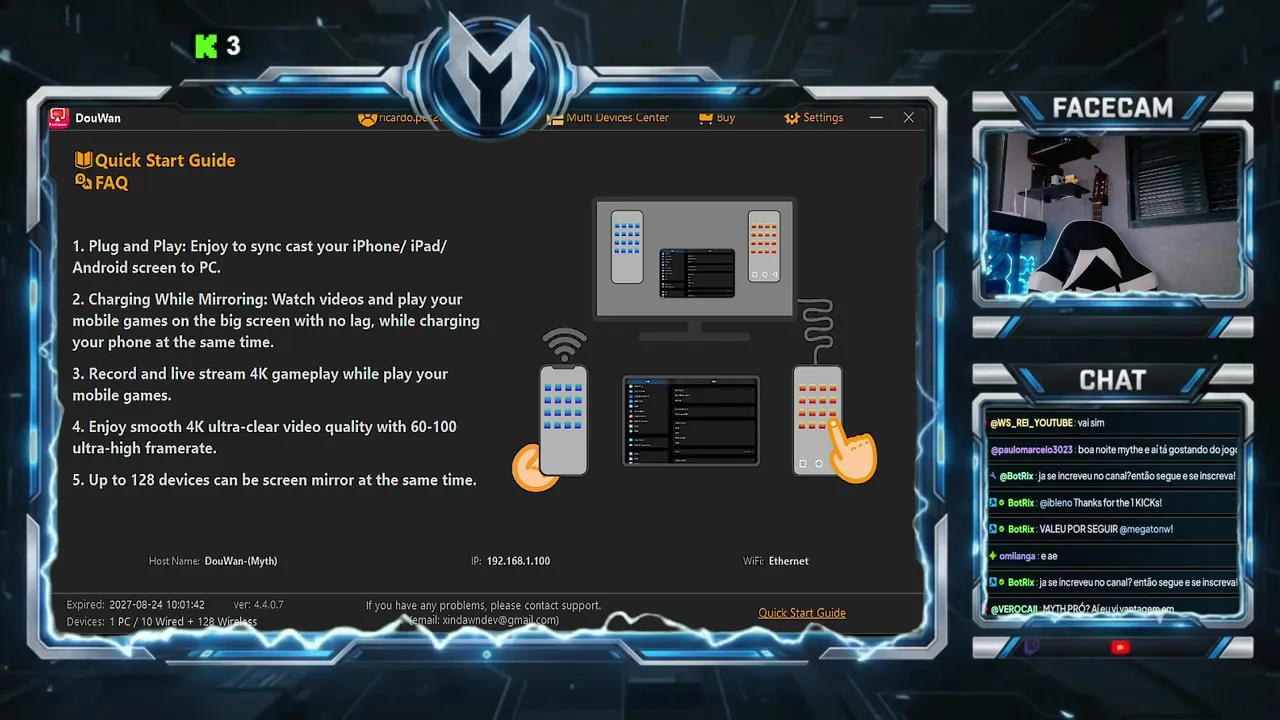
Task: Click the devices count 1 PC / 10 Wired + 128 Wireless
Action: (x=183, y=622)
